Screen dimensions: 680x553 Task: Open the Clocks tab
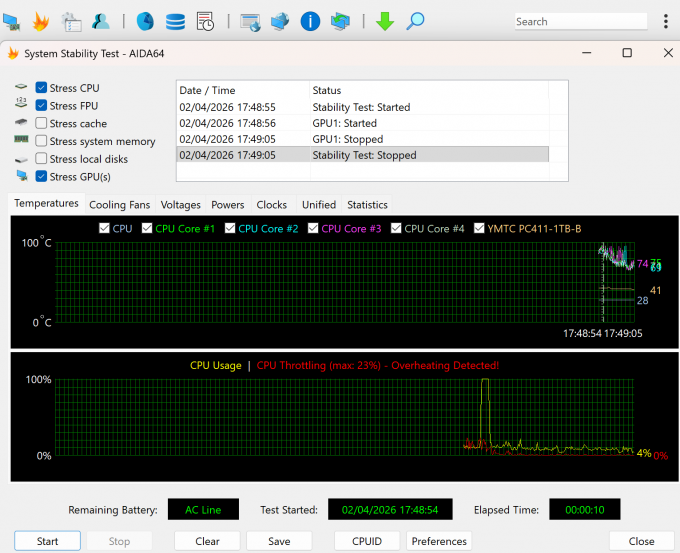pyautogui.click(x=272, y=205)
